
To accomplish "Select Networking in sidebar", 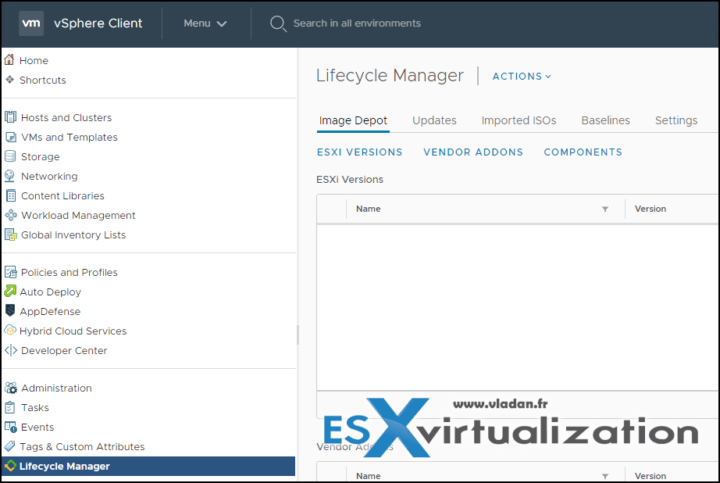I will 49,176.
